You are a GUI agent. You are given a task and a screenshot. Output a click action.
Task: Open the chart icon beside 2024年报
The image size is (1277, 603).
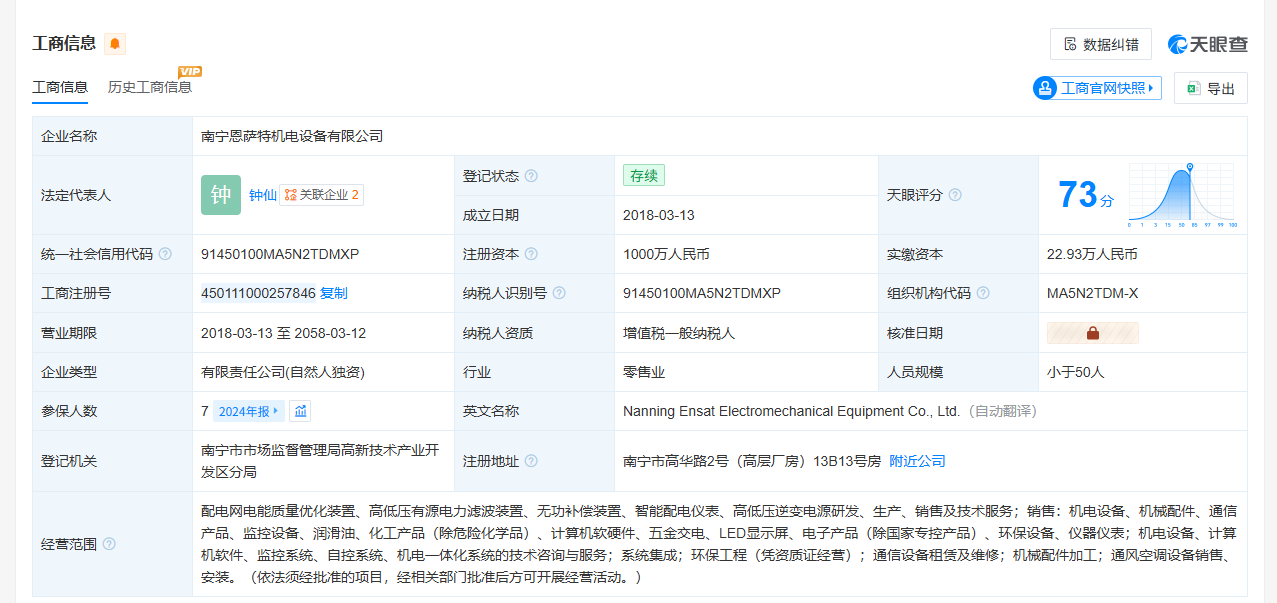[300, 411]
